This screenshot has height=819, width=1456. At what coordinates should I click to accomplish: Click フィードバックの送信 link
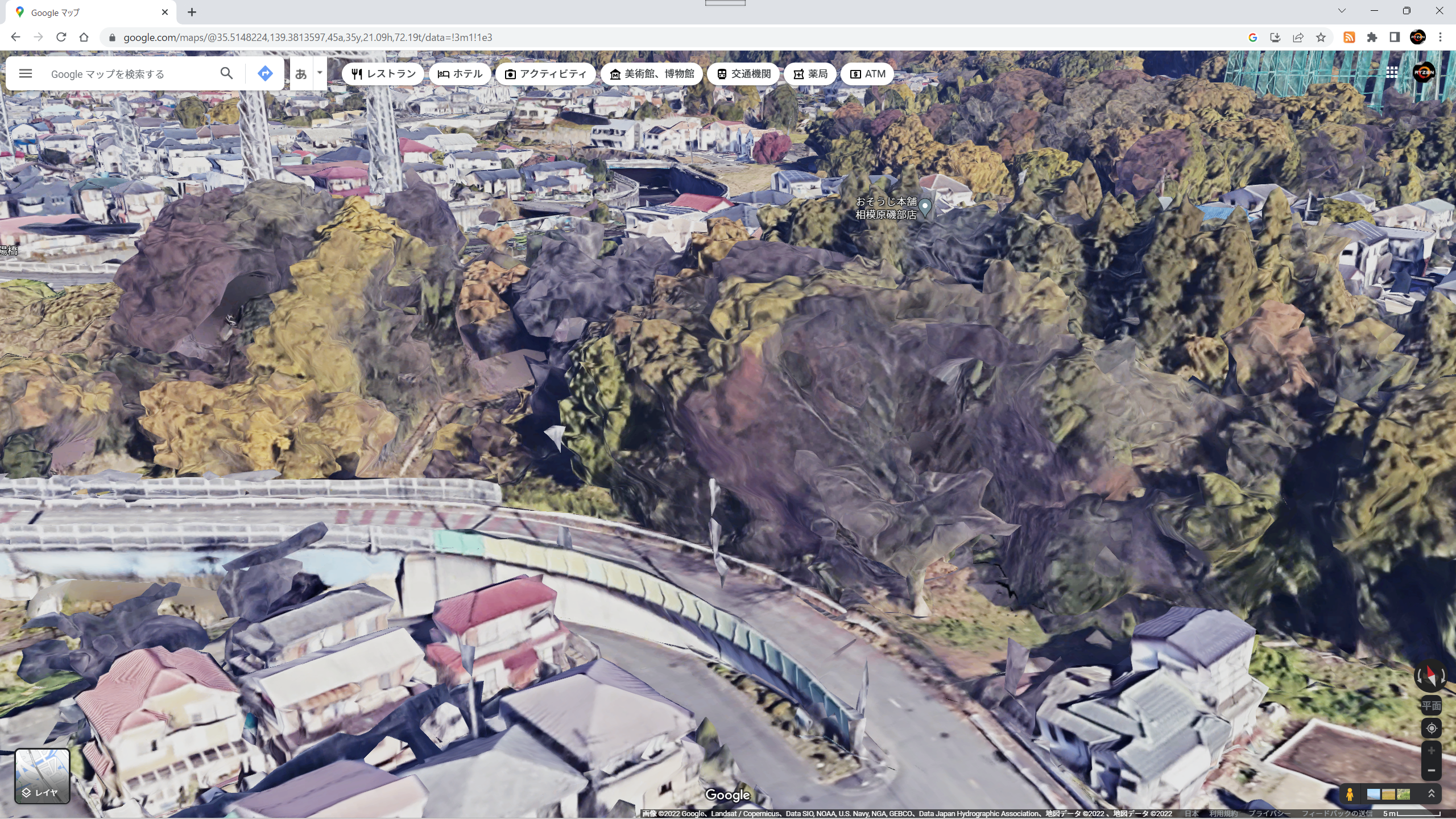[x=1337, y=814]
